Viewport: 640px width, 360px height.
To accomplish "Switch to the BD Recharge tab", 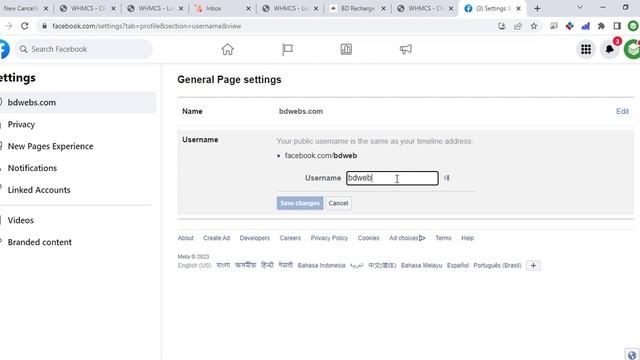I will (x=357, y=8).
